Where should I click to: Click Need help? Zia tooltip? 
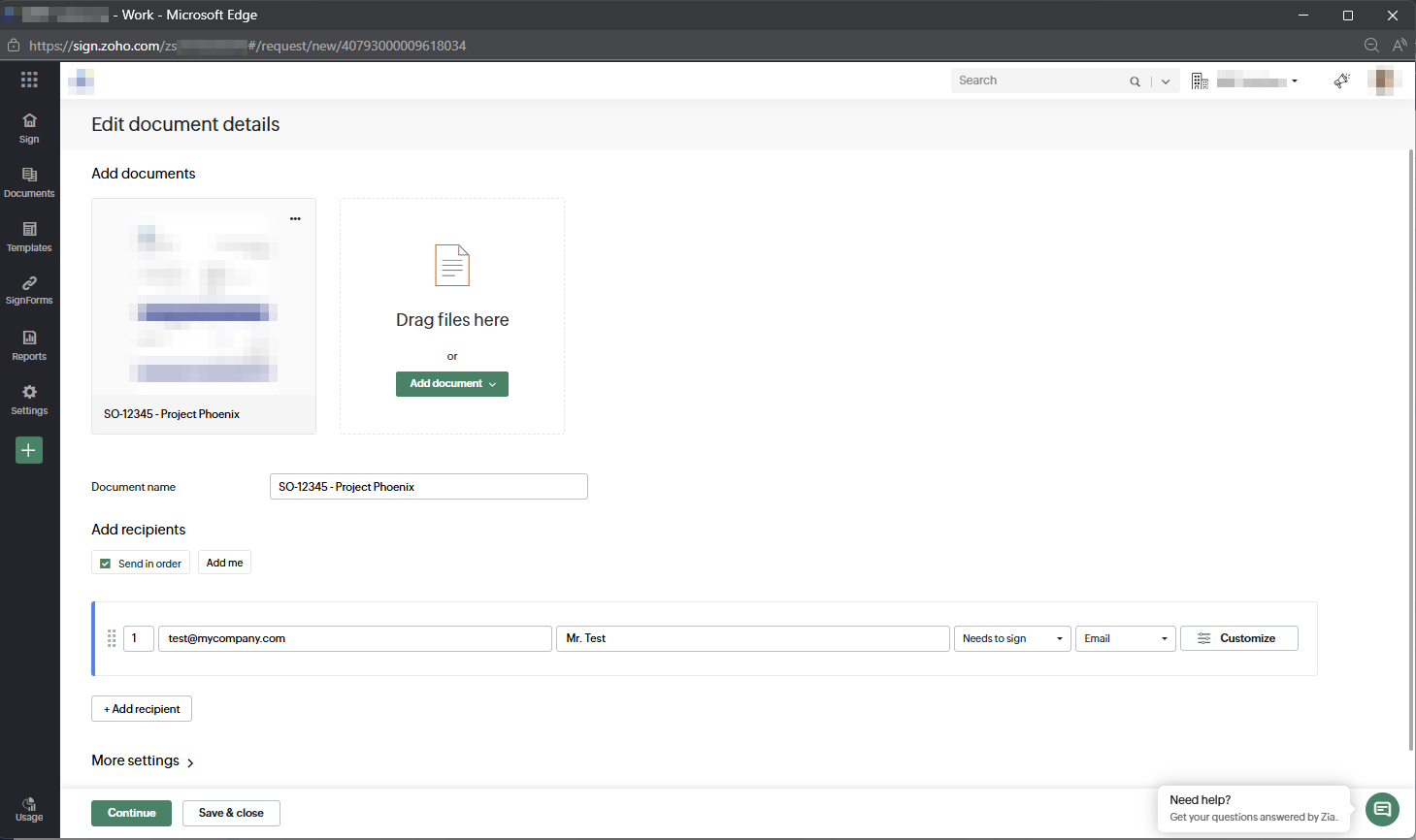coord(1254,808)
